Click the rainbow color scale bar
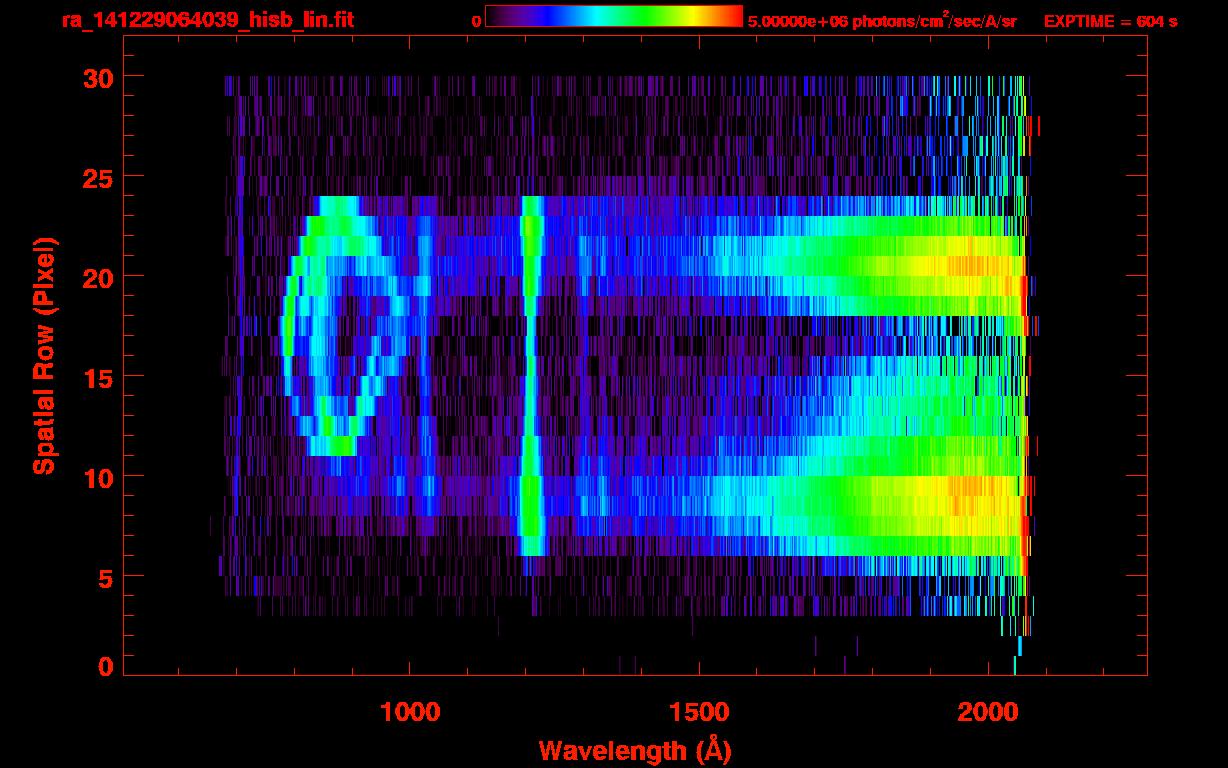The height and width of the screenshot is (768, 1228). pos(614,16)
